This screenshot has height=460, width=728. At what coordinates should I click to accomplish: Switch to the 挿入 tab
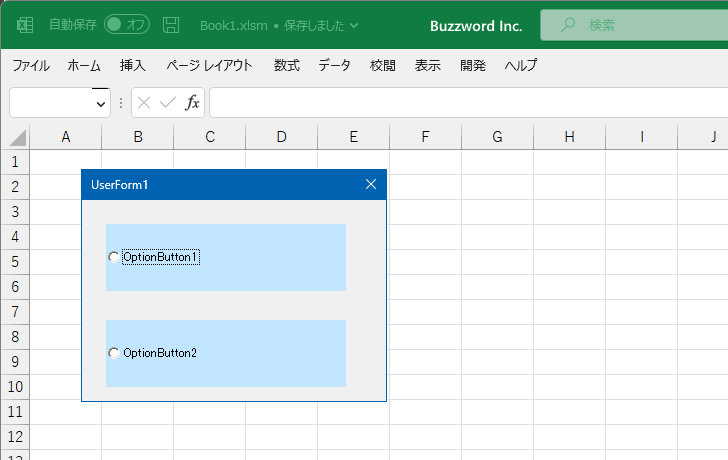point(132,65)
